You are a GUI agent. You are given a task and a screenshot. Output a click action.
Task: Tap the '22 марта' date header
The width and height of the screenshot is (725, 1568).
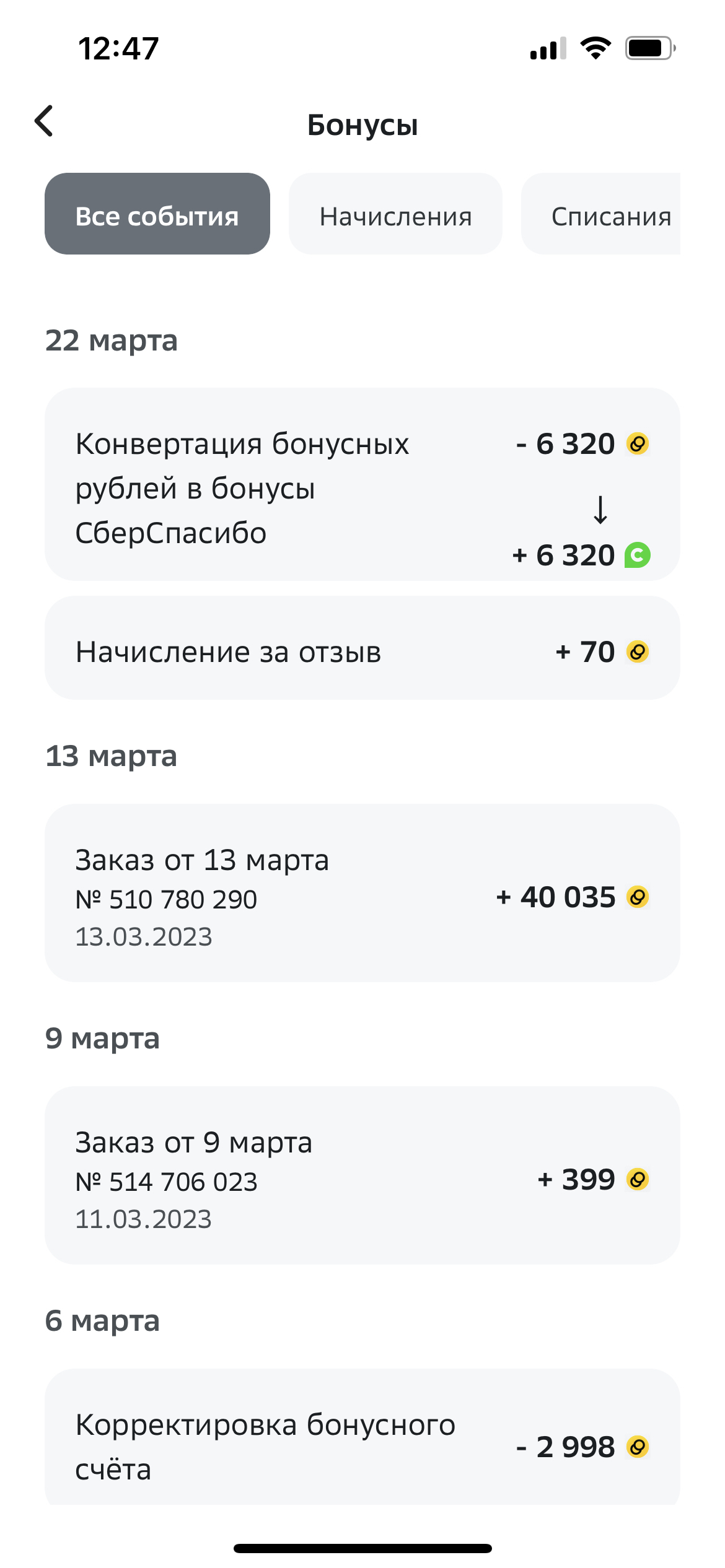pos(112,341)
